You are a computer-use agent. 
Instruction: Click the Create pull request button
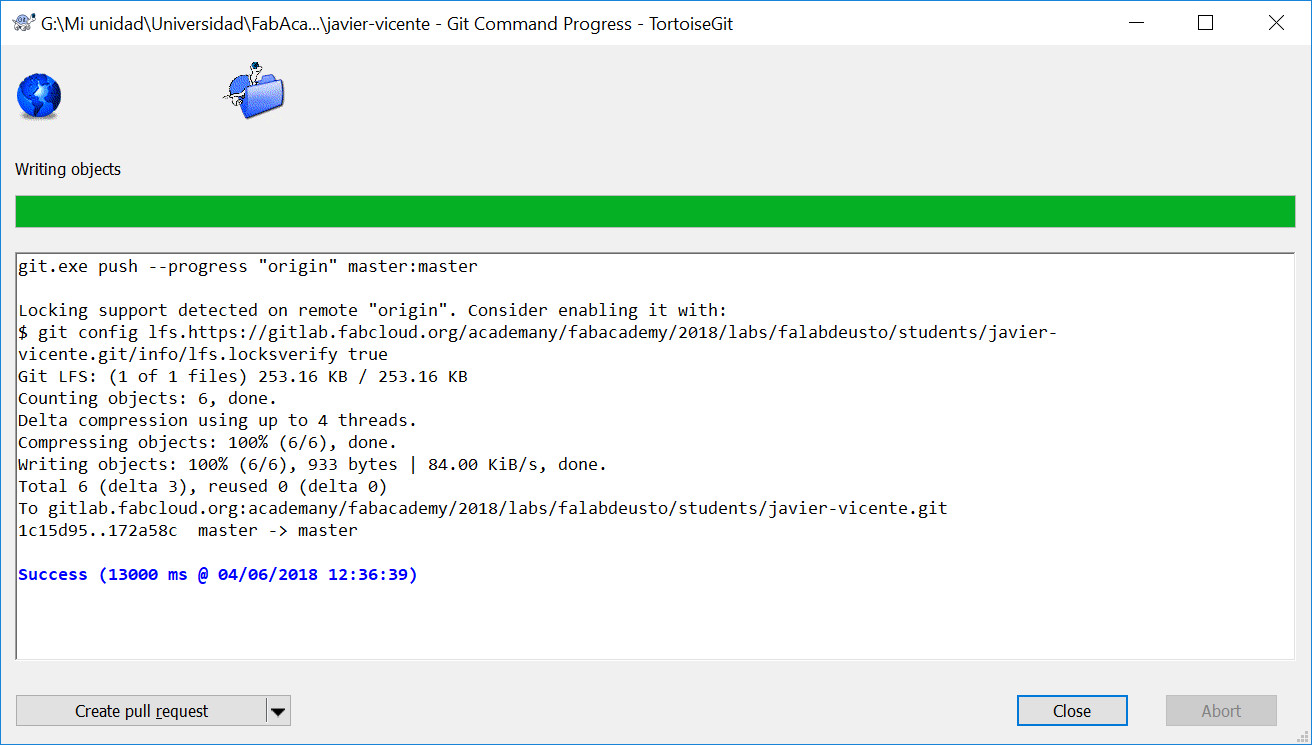[141, 711]
